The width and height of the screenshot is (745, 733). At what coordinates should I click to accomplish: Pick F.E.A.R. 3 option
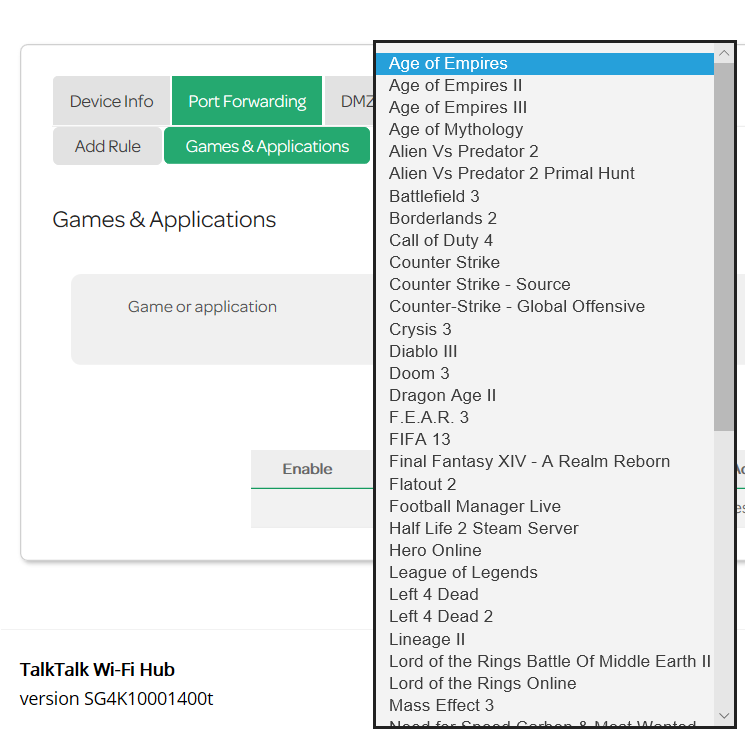545,417
